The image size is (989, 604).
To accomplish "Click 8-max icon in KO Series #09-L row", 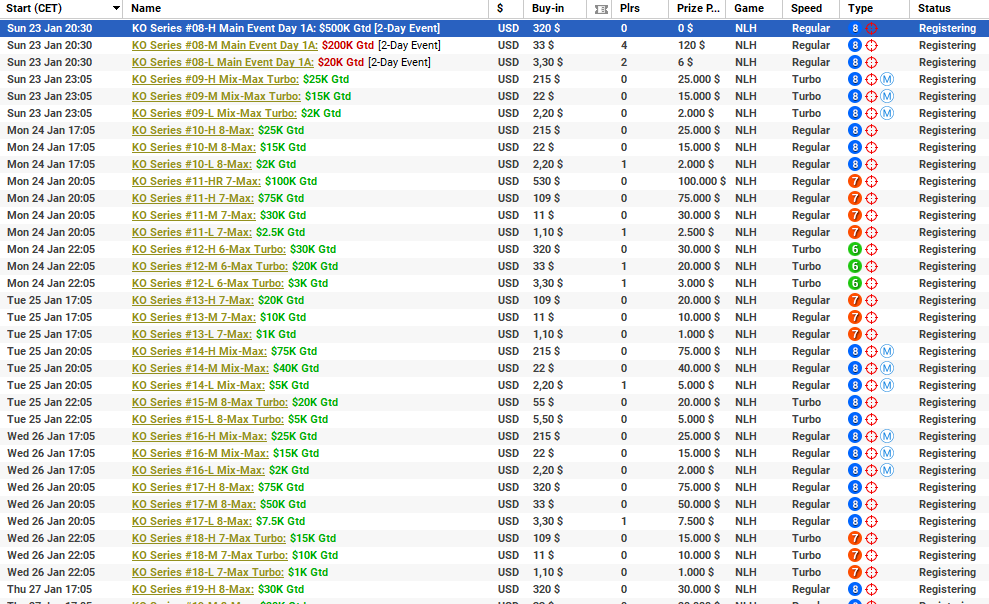I will point(855,113).
